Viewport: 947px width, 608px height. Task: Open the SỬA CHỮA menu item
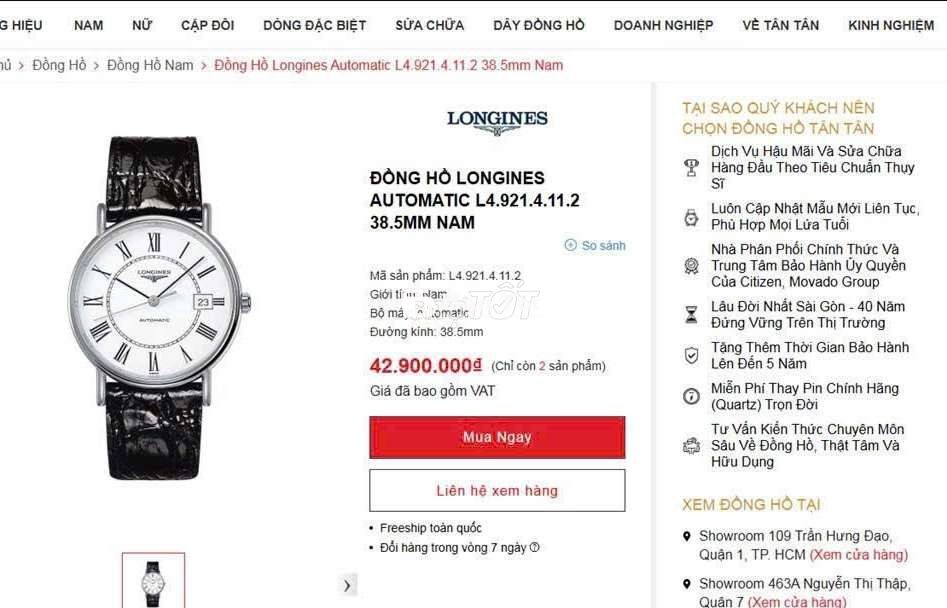(429, 25)
